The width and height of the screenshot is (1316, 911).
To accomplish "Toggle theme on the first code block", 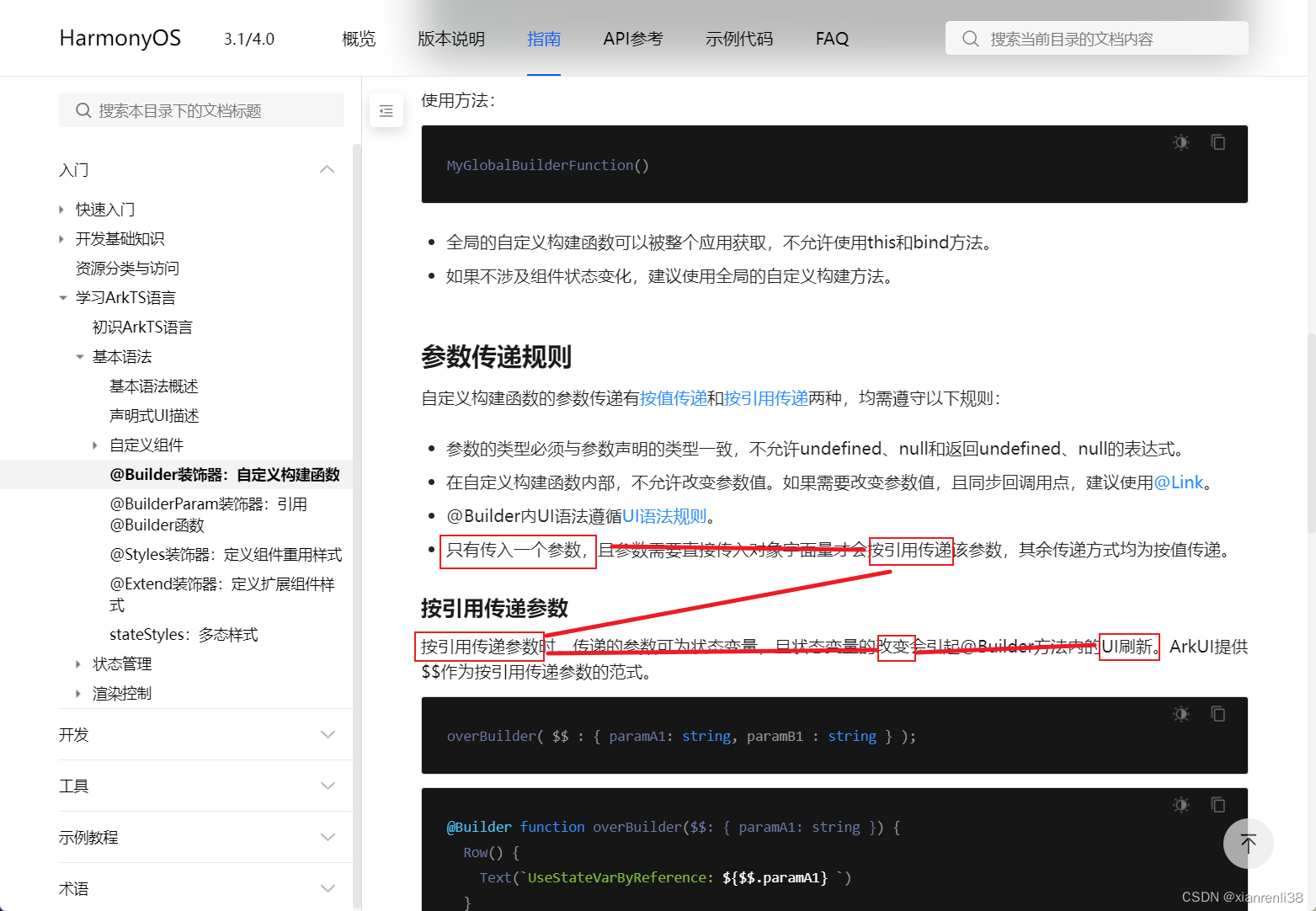I will (1180, 141).
